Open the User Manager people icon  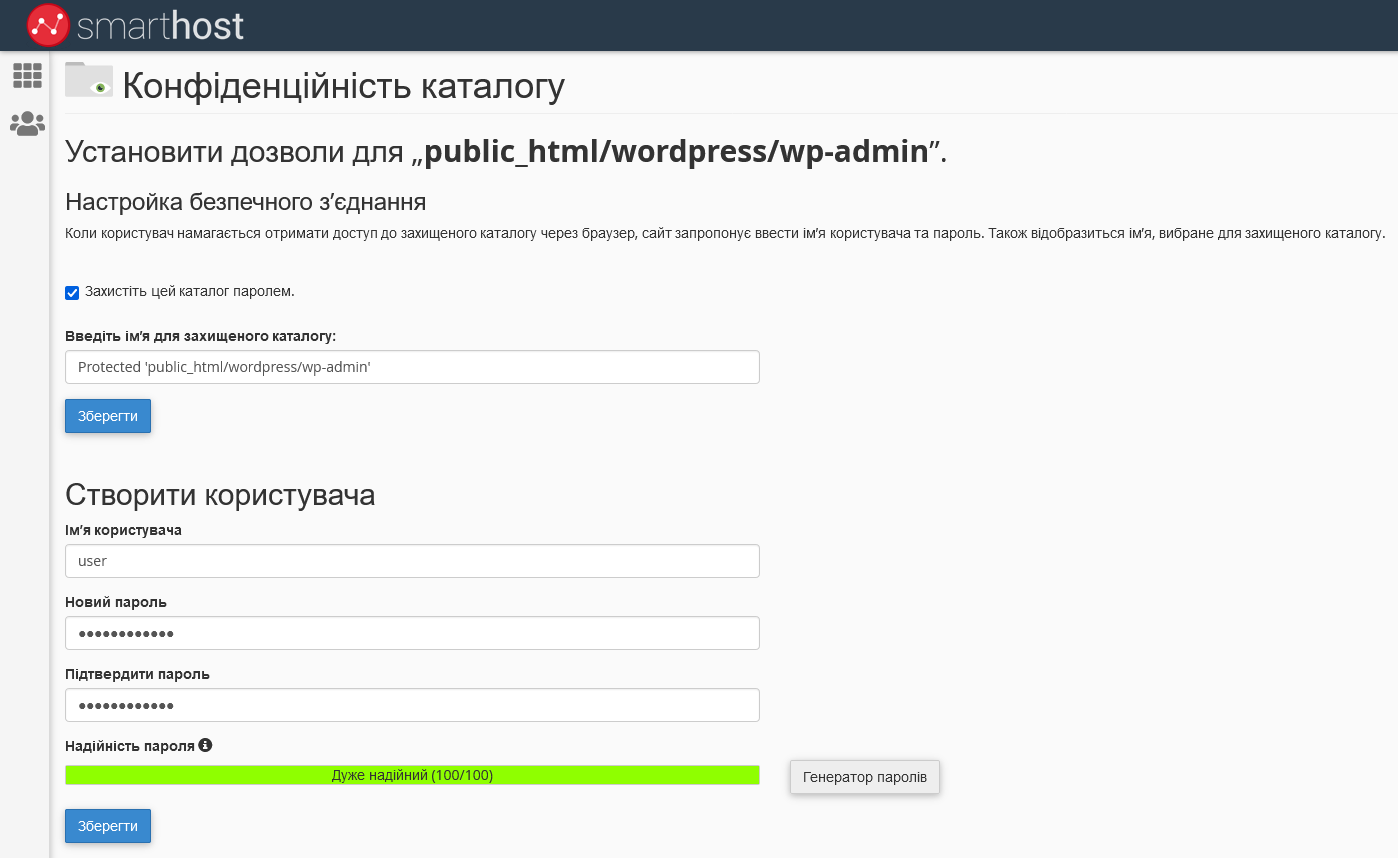27,124
